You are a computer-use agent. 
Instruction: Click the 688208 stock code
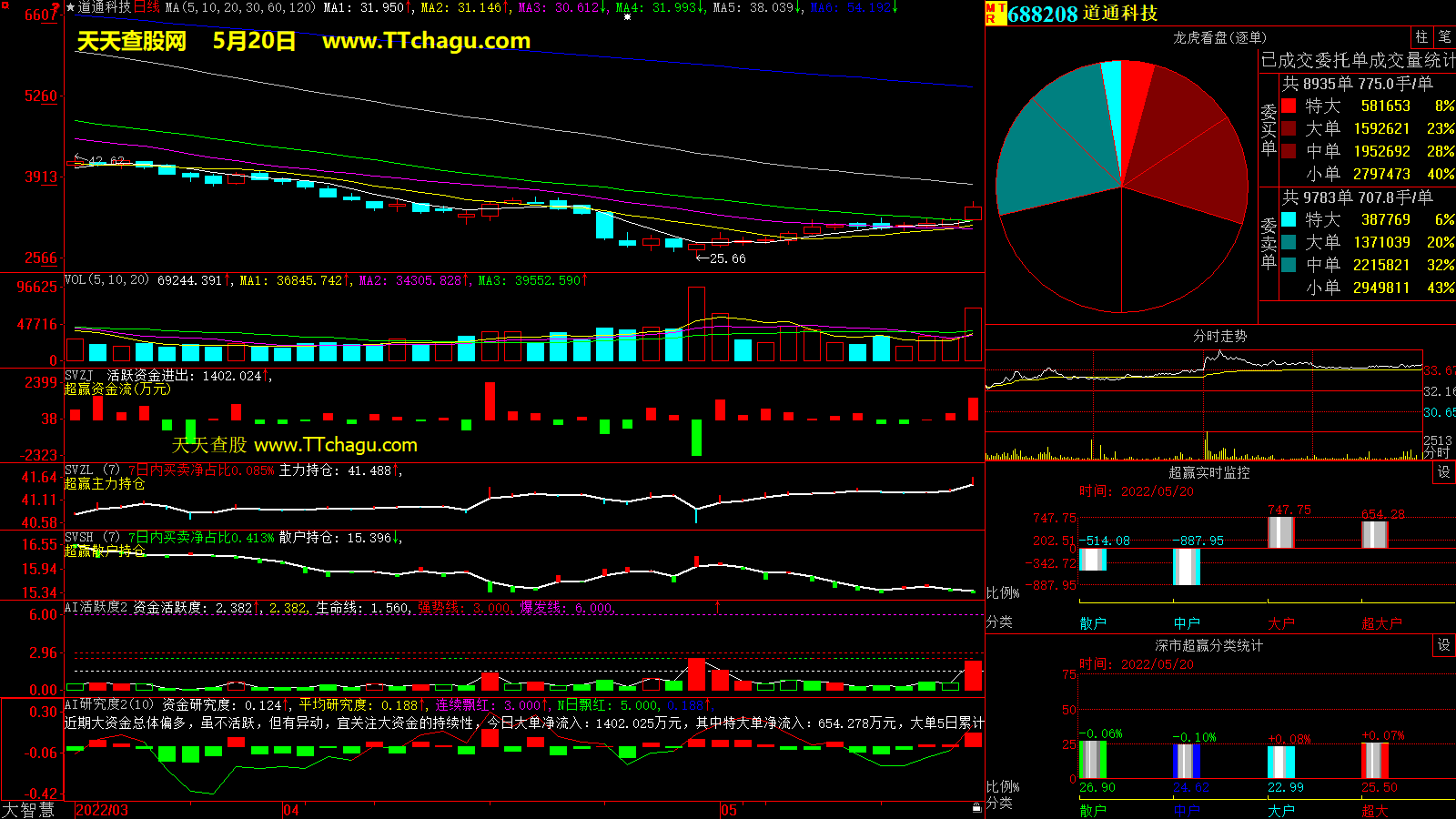[1042, 14]
